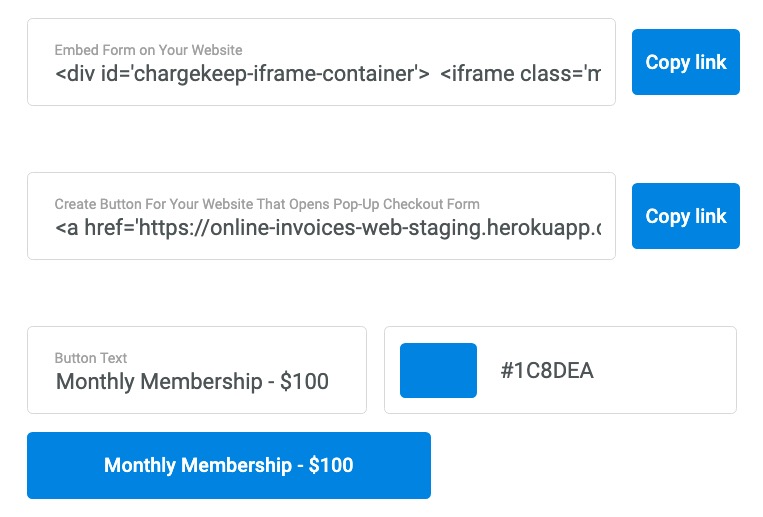Open the blue button color swatch

coord(438,370)
